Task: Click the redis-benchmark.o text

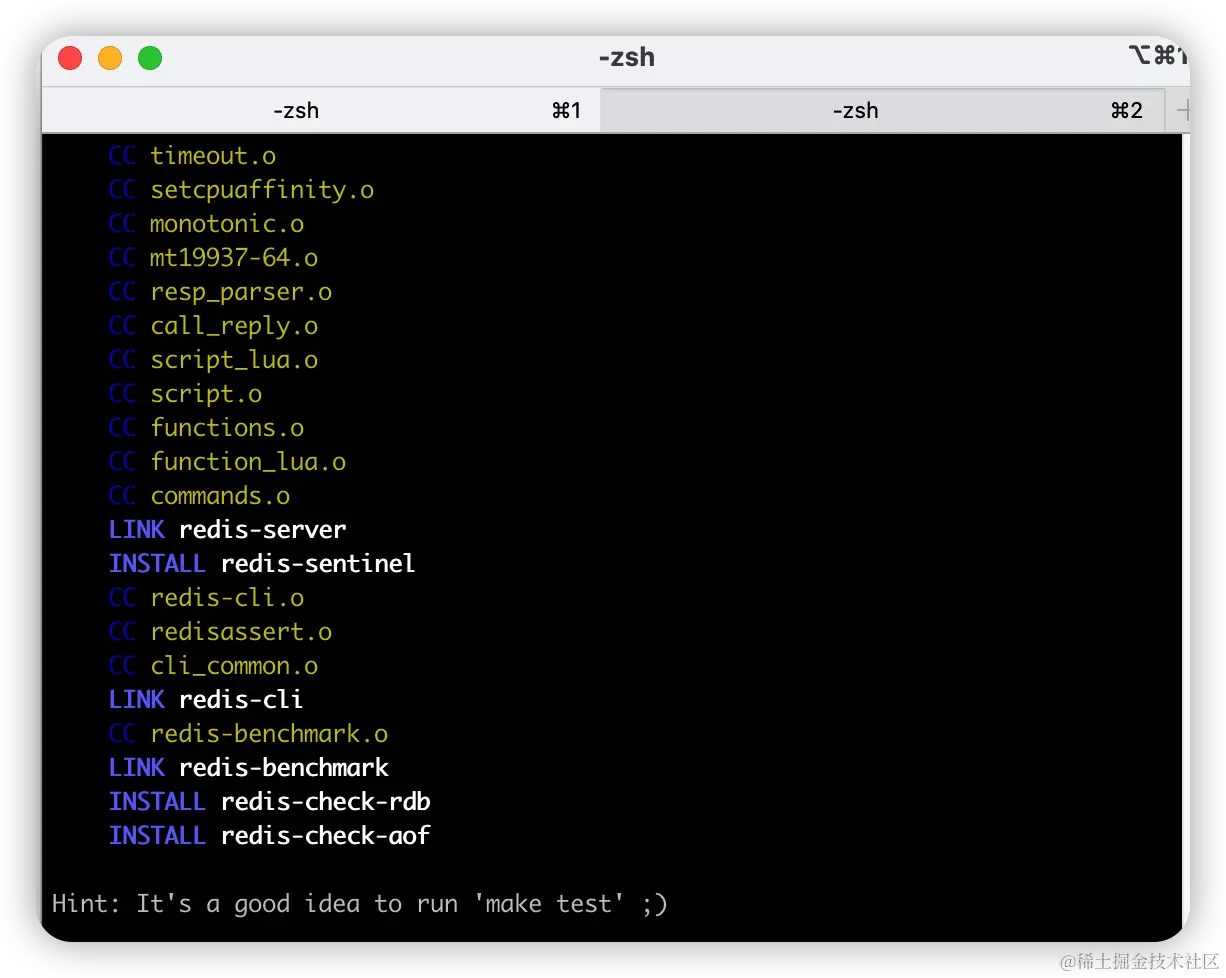Action: 269,734
